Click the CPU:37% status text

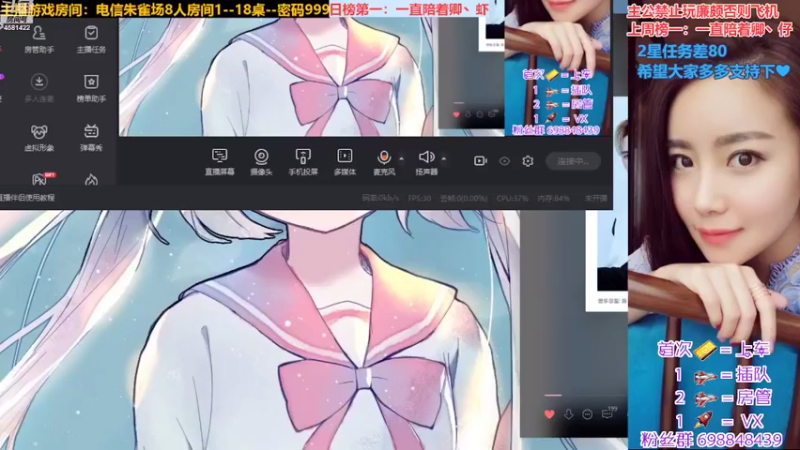[512, 198]
